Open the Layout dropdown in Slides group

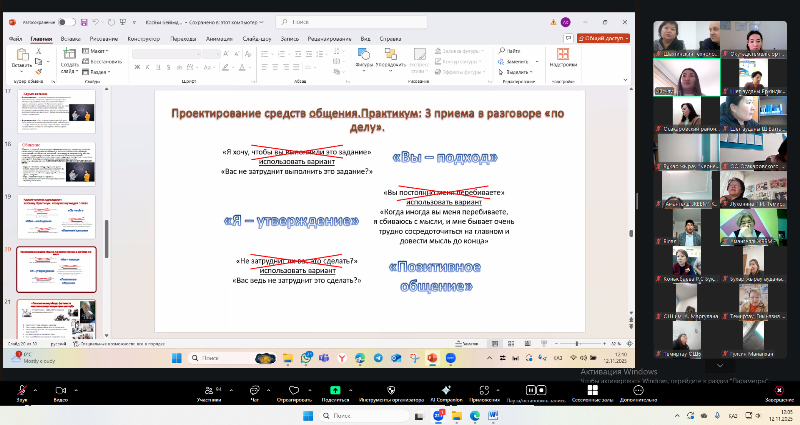tap(97, 49)
